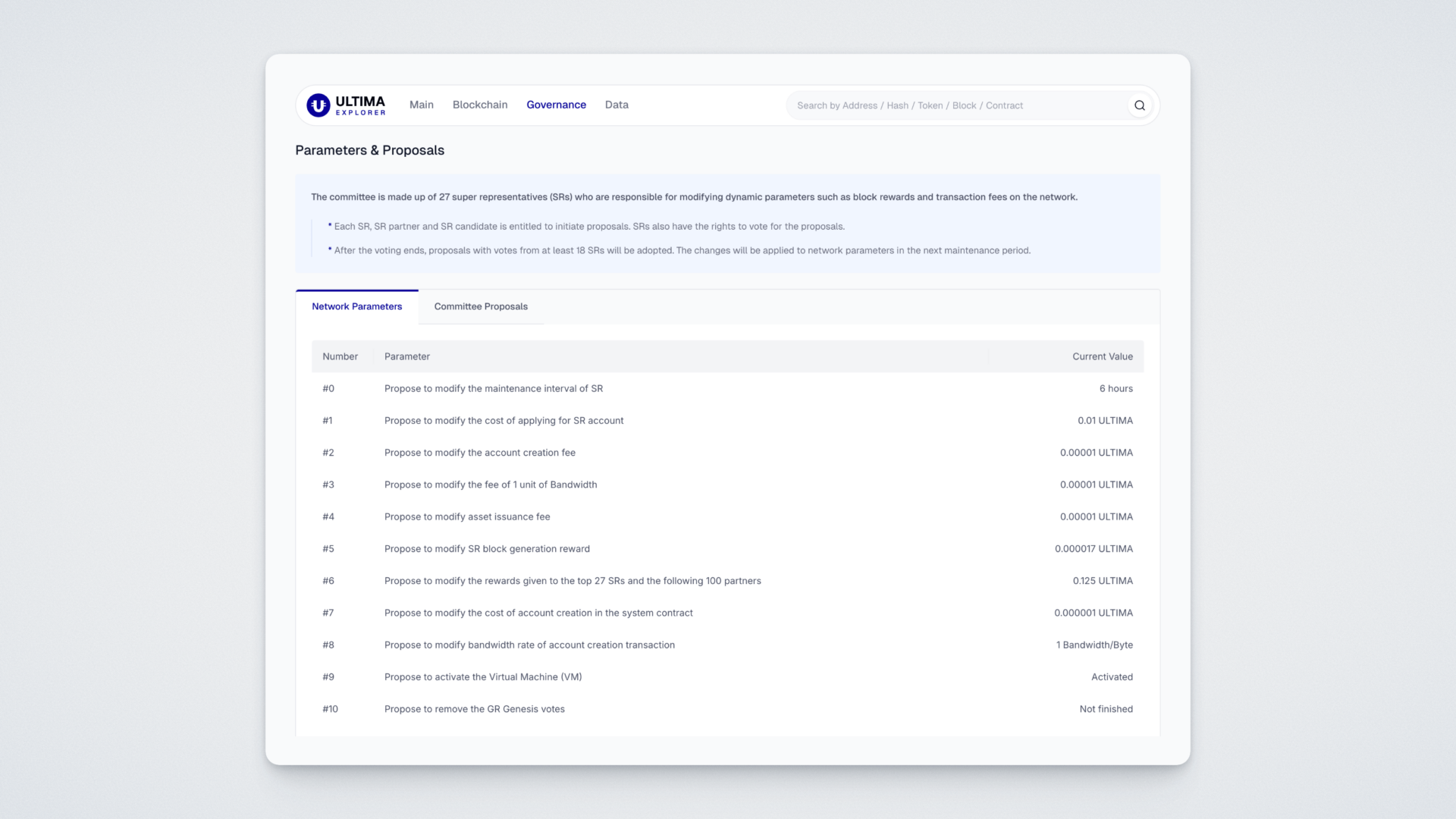Screen dimensions: 1456x819
Task: Click the Parameter column header
Action: [x=406, y=356]
